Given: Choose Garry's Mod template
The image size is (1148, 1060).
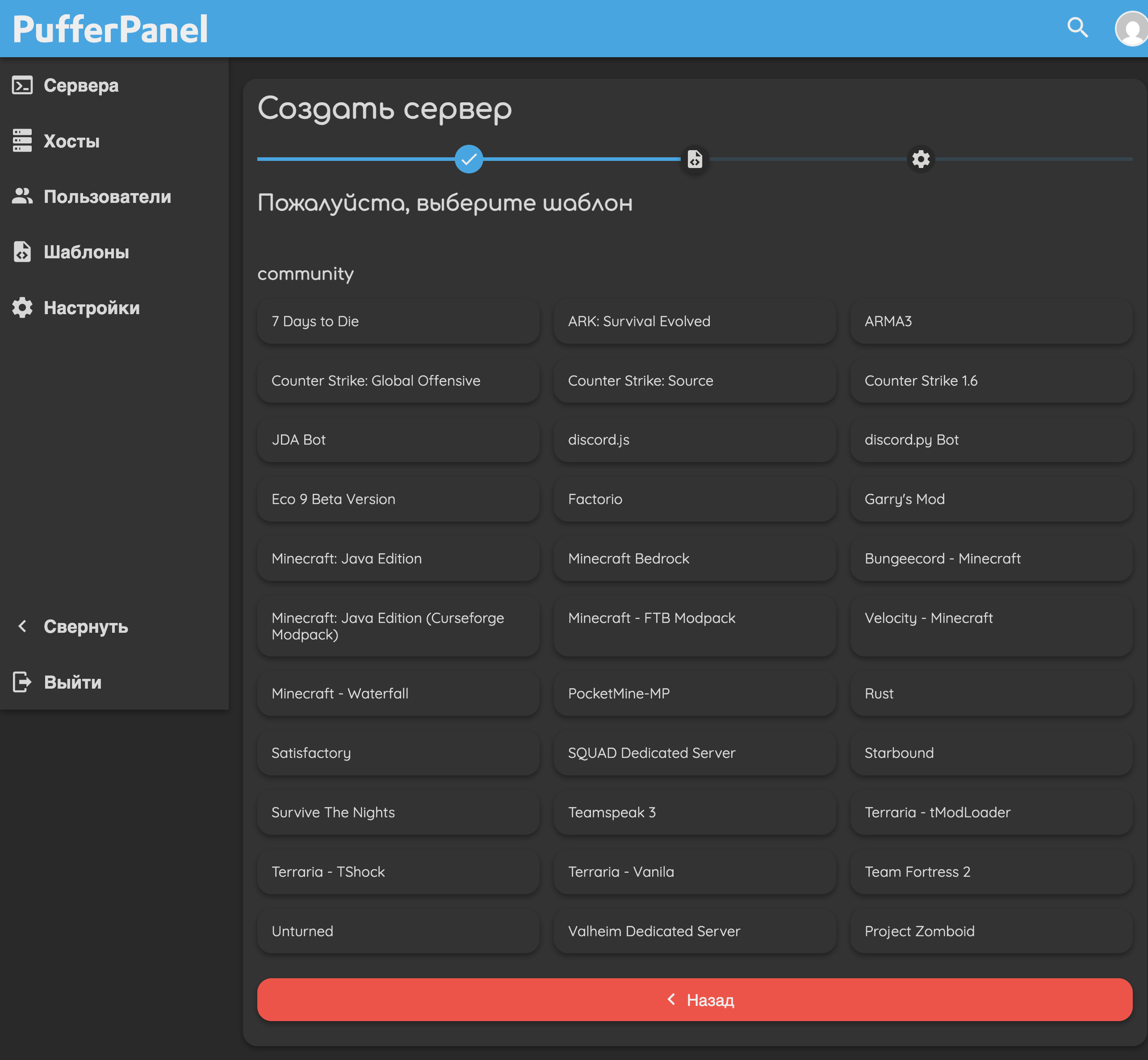Looking at the screenshot, I should coord(991,499).
